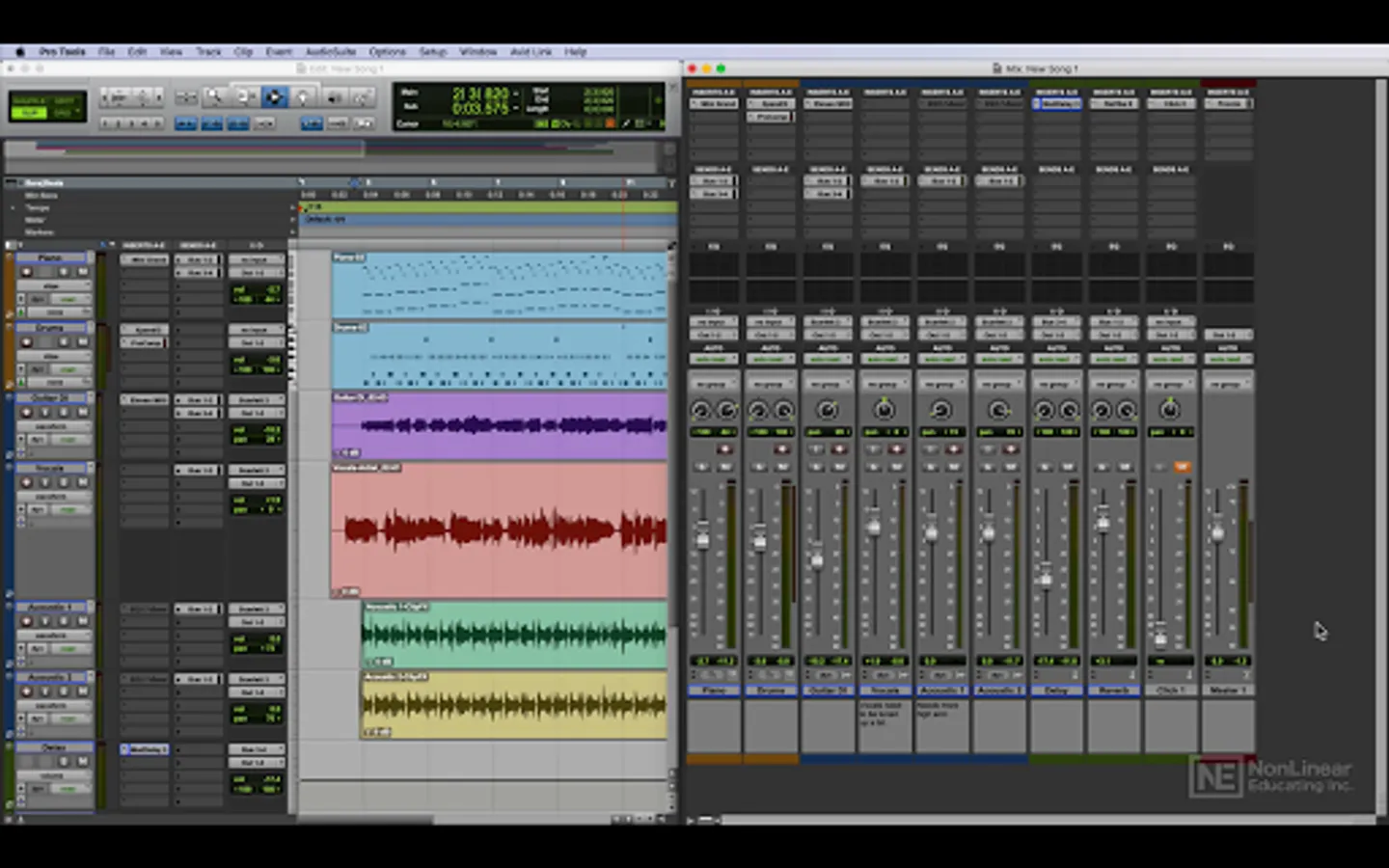Open the group dropdown on the Drums channel

coord(770,384)
